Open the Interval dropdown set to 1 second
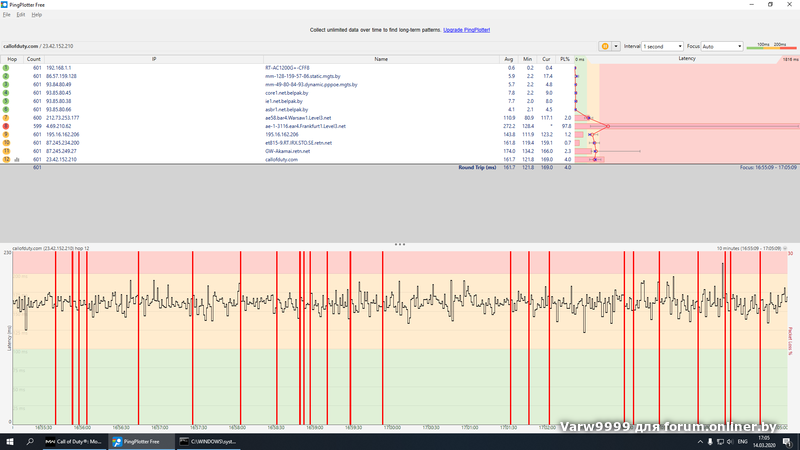800x450 pixels. (666, 46)
